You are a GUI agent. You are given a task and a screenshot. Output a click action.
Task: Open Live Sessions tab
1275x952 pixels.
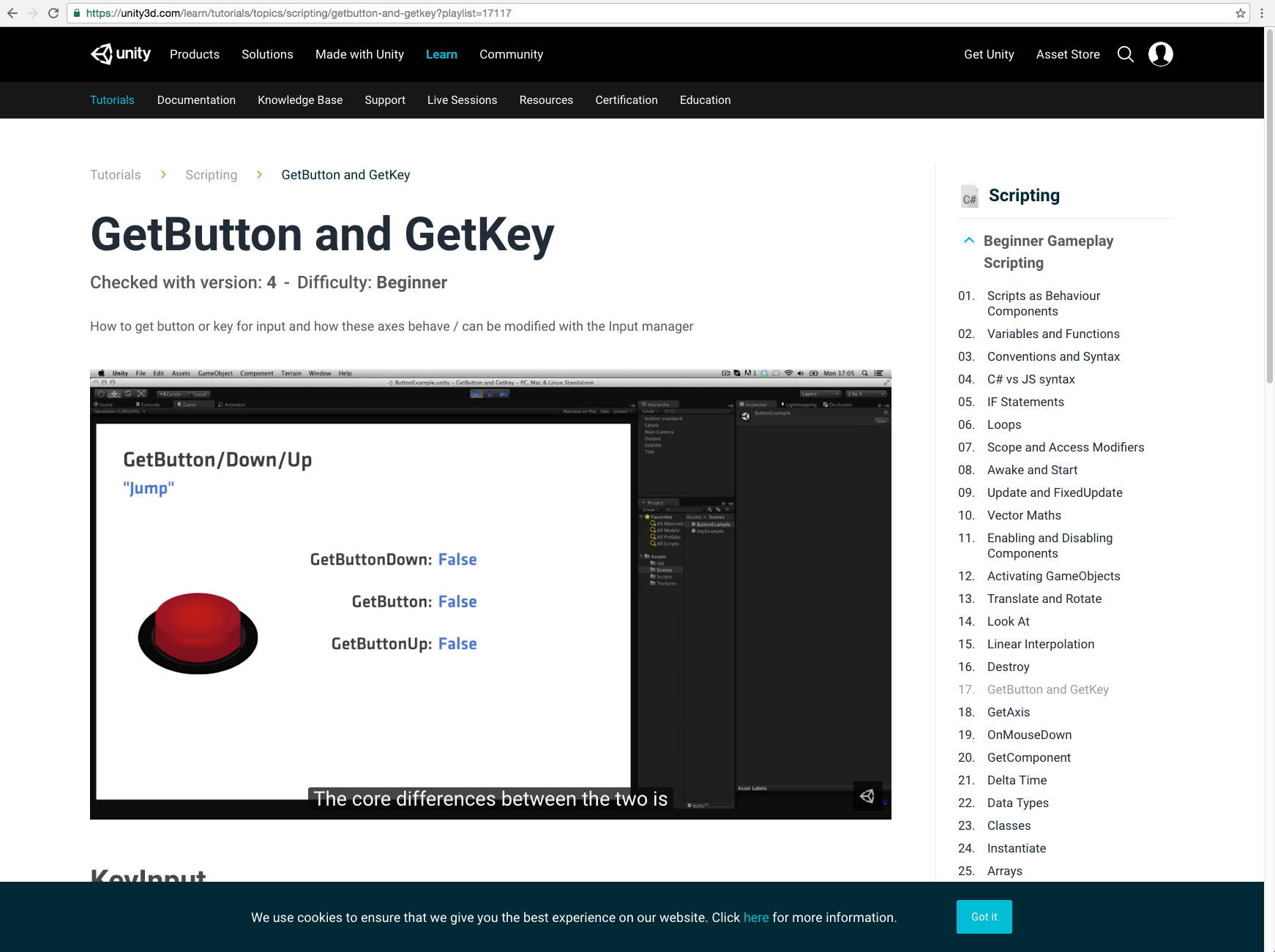462,100
